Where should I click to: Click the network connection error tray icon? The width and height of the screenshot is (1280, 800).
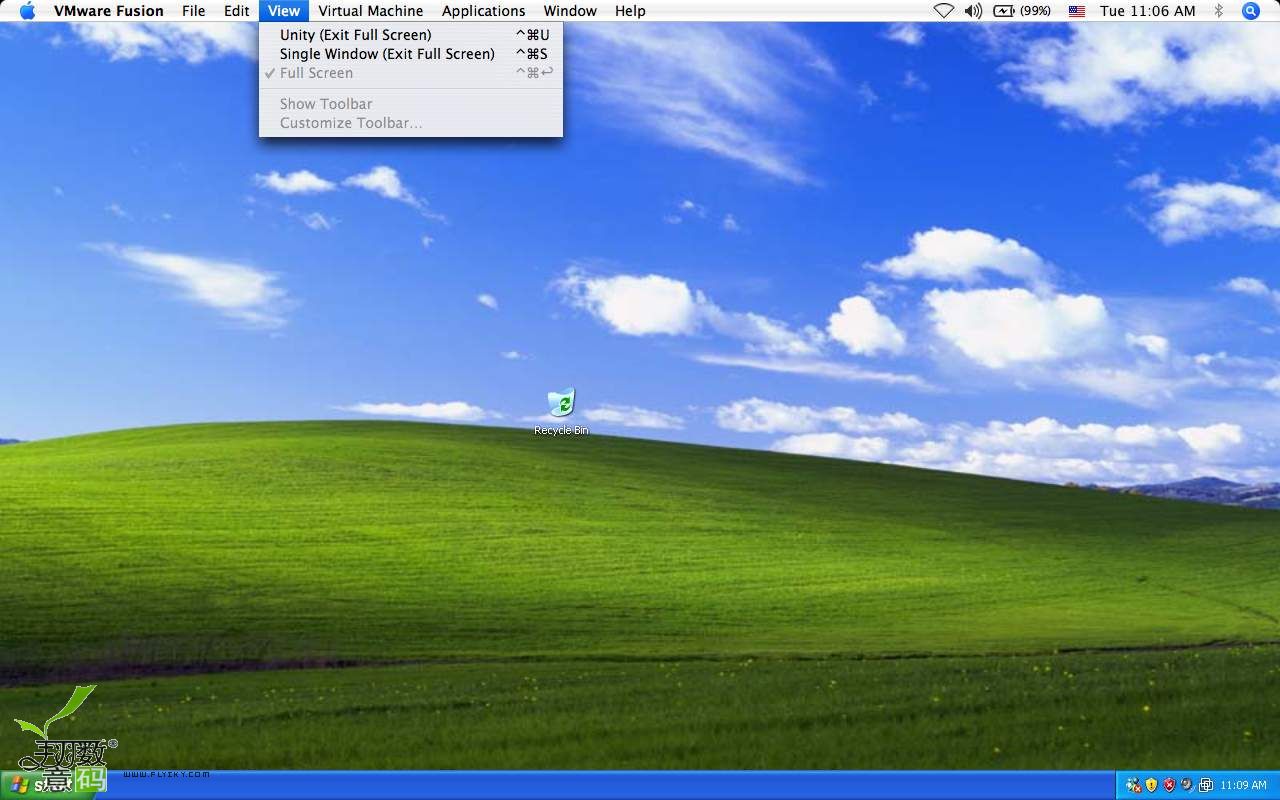[1133, 785]
